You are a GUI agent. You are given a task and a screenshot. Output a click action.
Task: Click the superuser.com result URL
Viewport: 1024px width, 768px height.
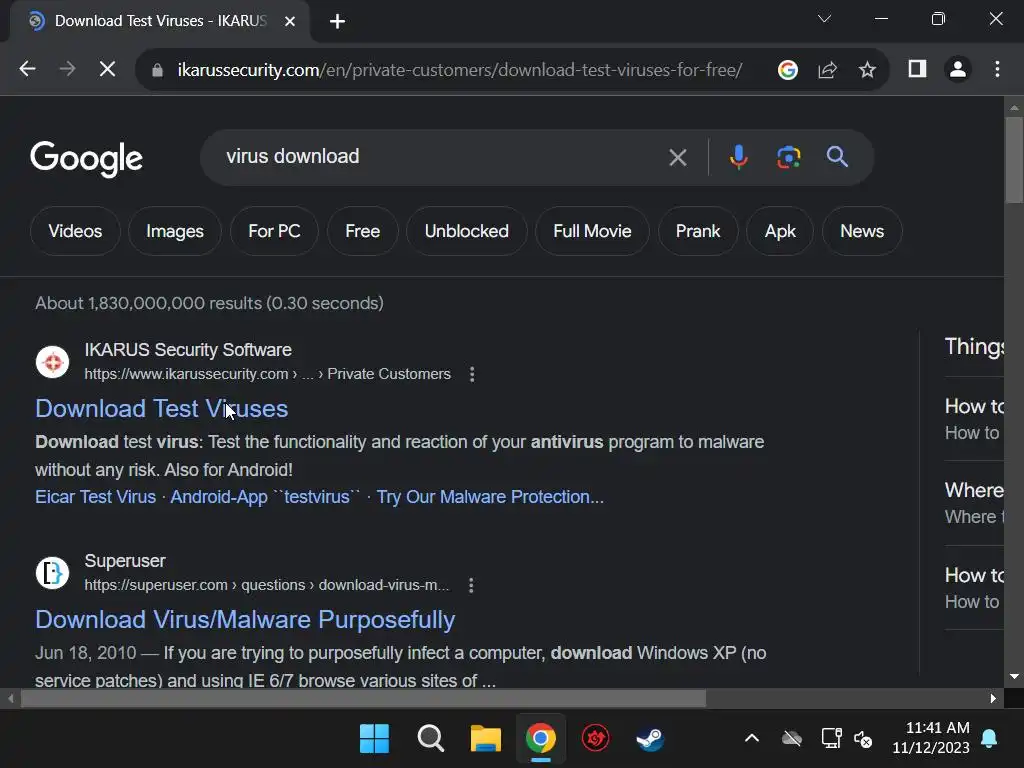coord(266,585)
